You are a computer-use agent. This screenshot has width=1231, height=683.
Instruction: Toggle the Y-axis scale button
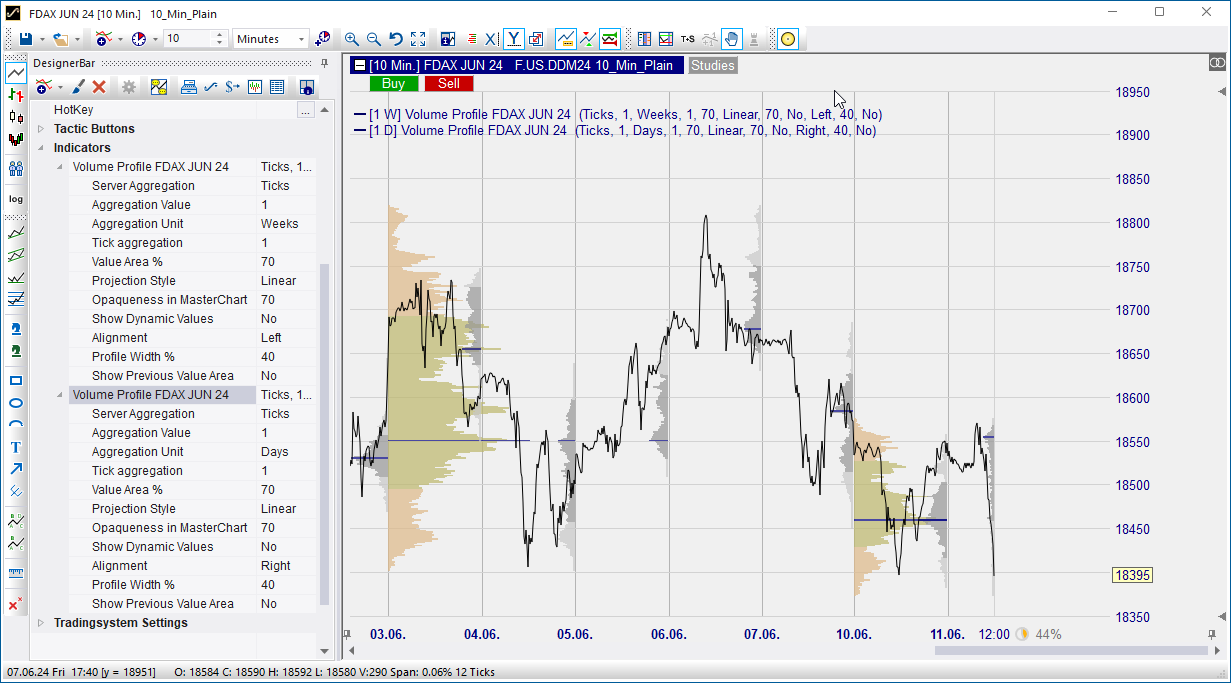coord(513,39)
